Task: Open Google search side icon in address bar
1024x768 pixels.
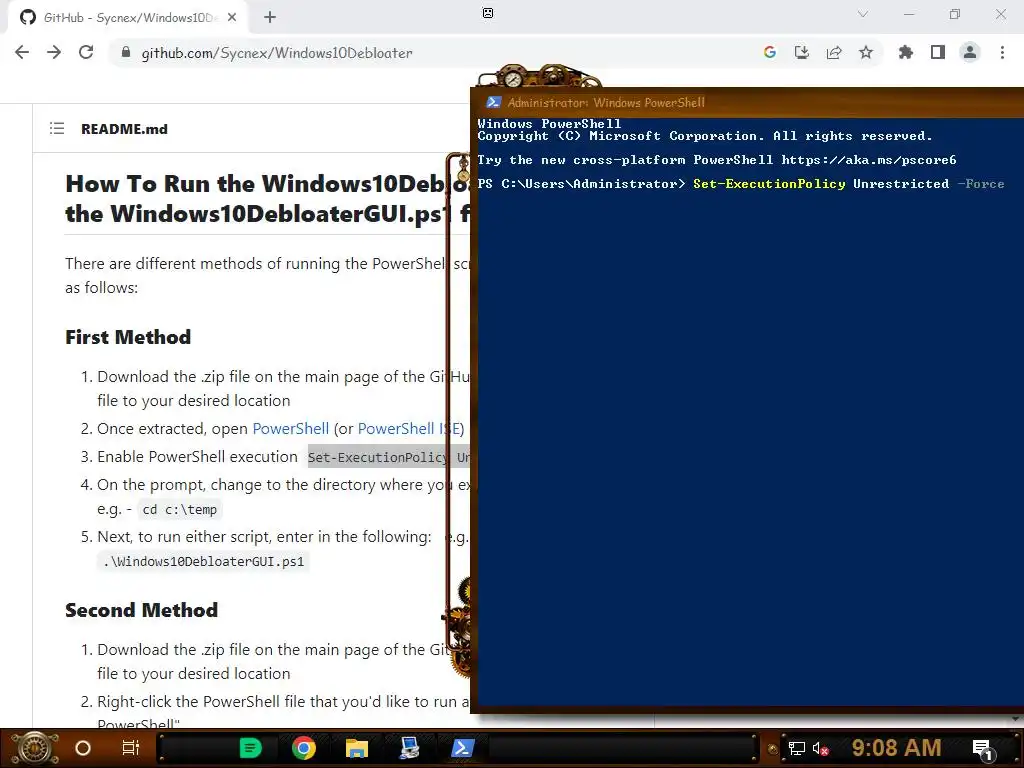Action: tap(770, 52)
